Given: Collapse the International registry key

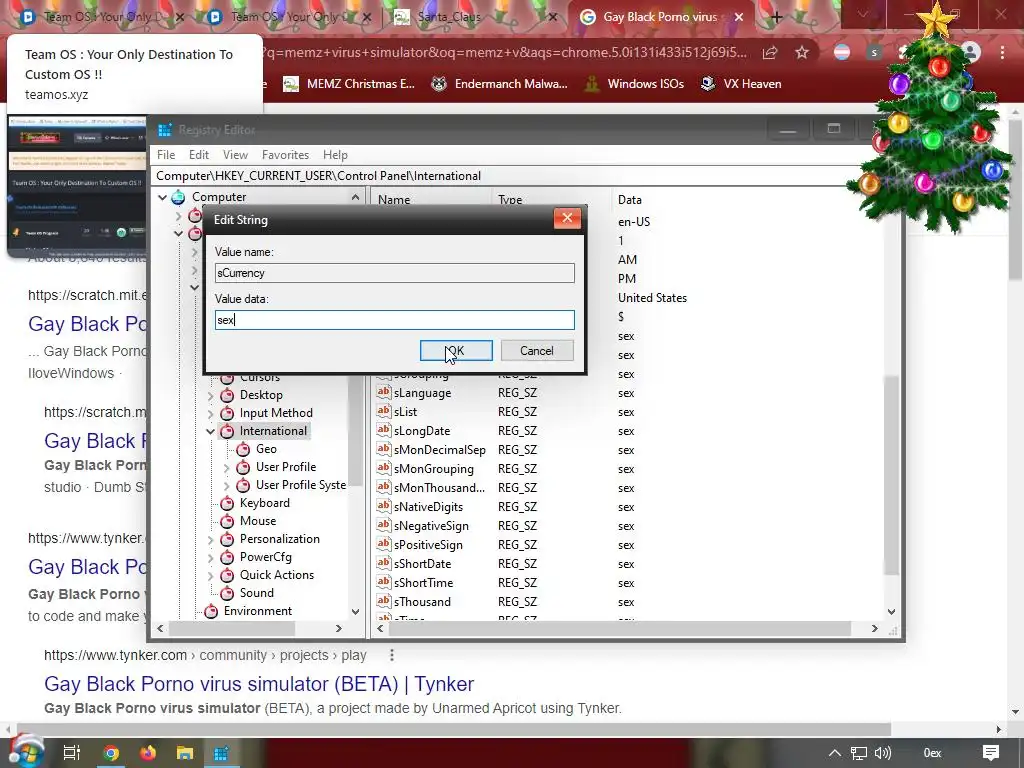Looking at the screenshot, I should point(210,431).
